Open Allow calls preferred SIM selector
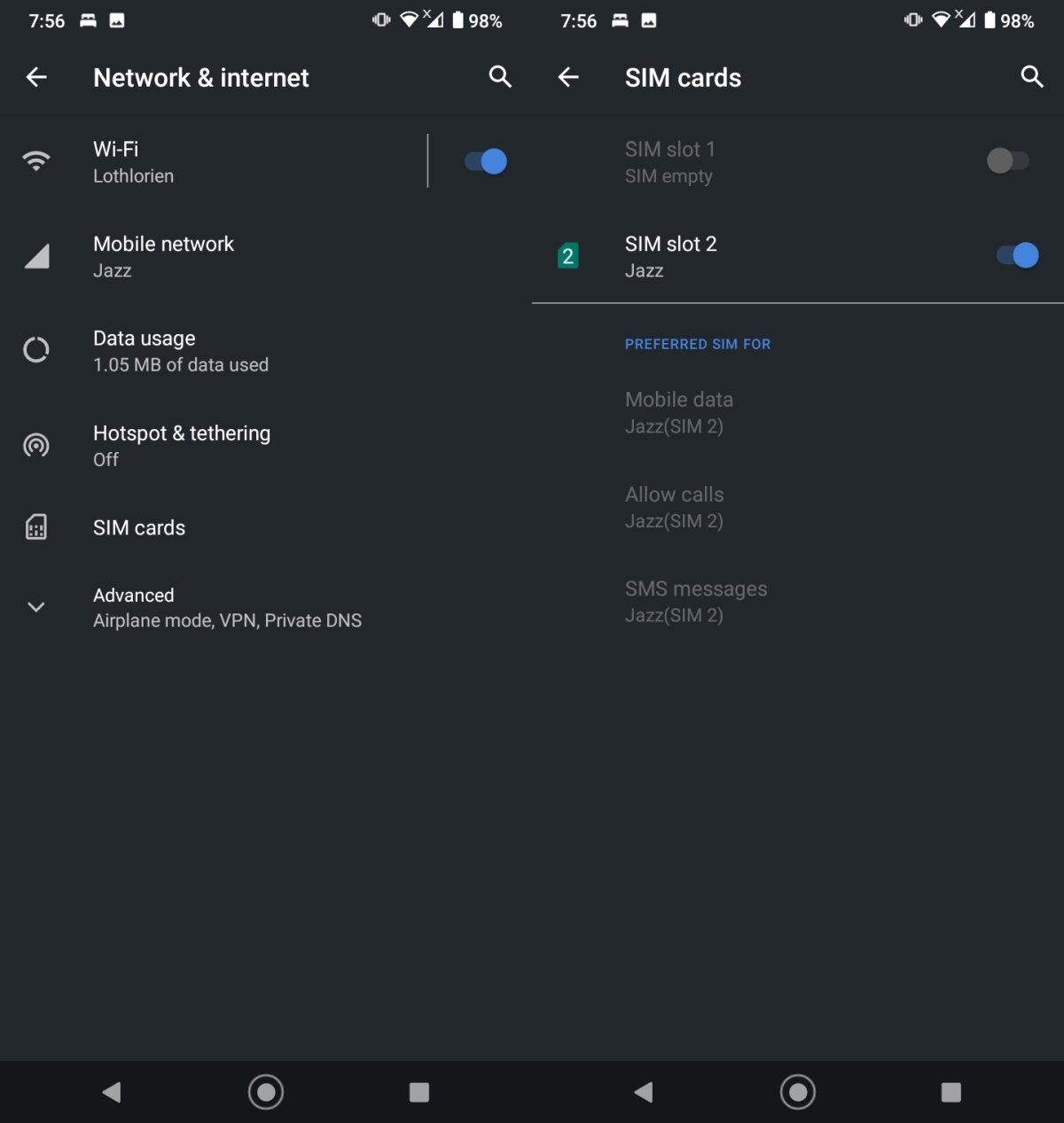 [675, 507]
